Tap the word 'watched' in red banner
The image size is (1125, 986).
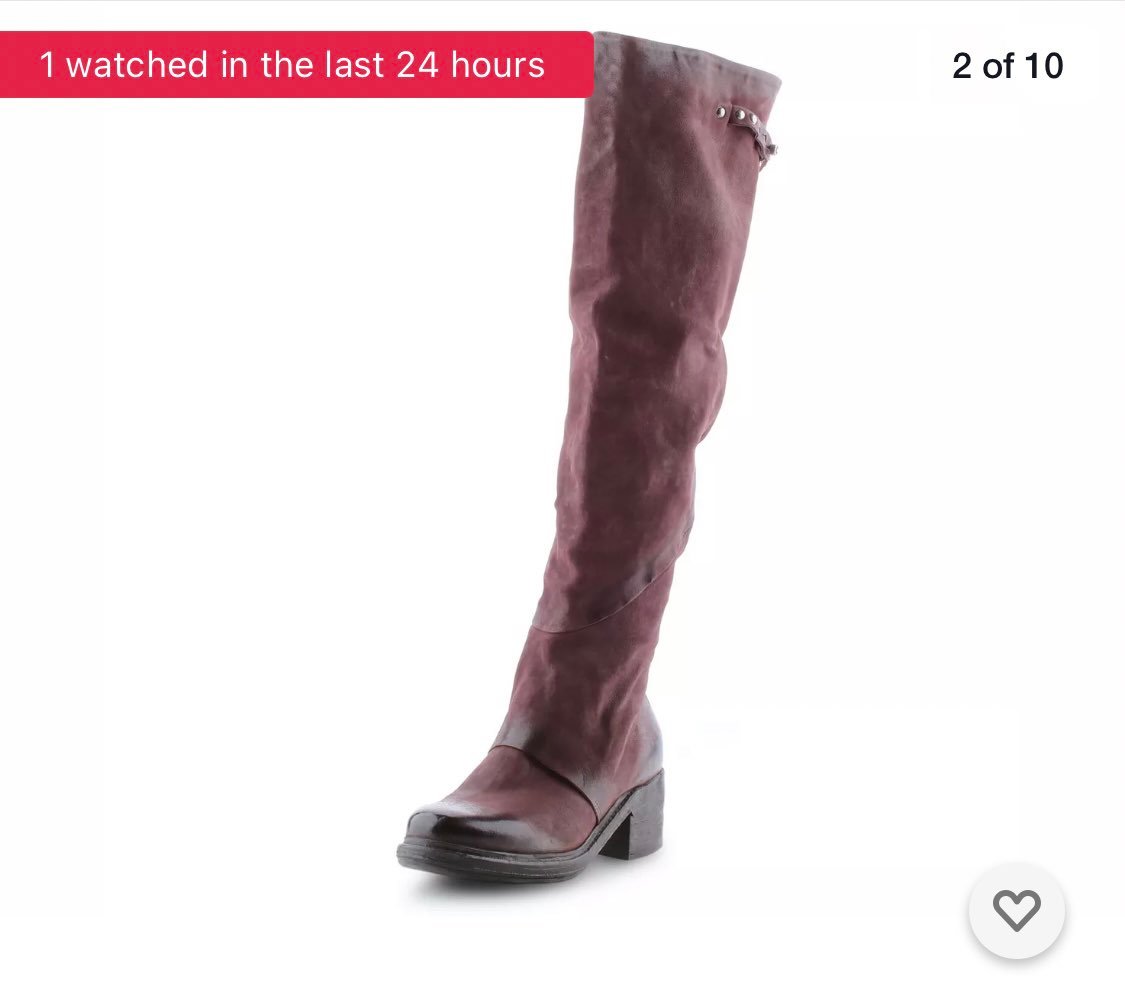137,65
